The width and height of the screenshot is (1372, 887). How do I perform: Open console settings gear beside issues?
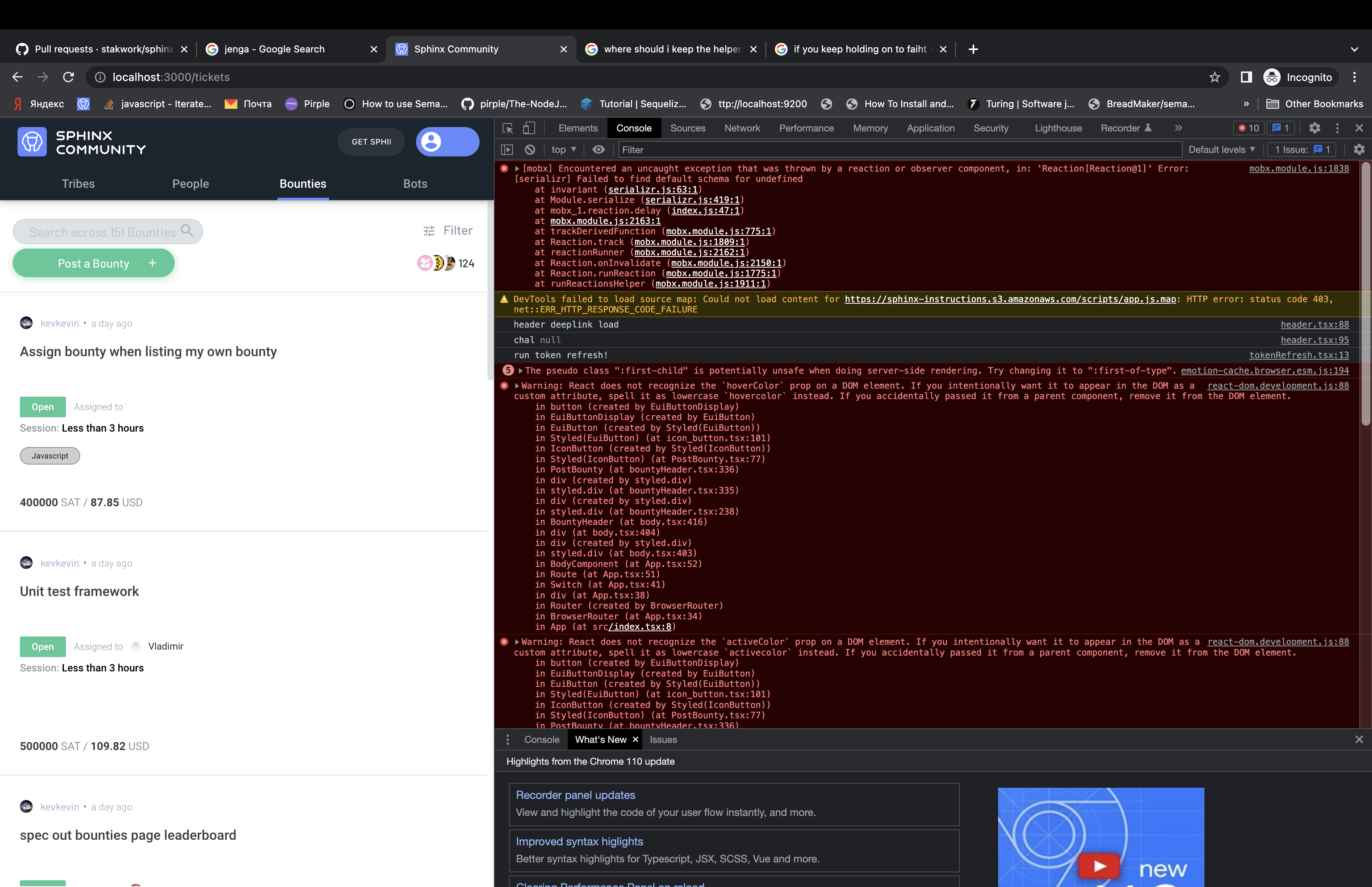coord(1359,150)
